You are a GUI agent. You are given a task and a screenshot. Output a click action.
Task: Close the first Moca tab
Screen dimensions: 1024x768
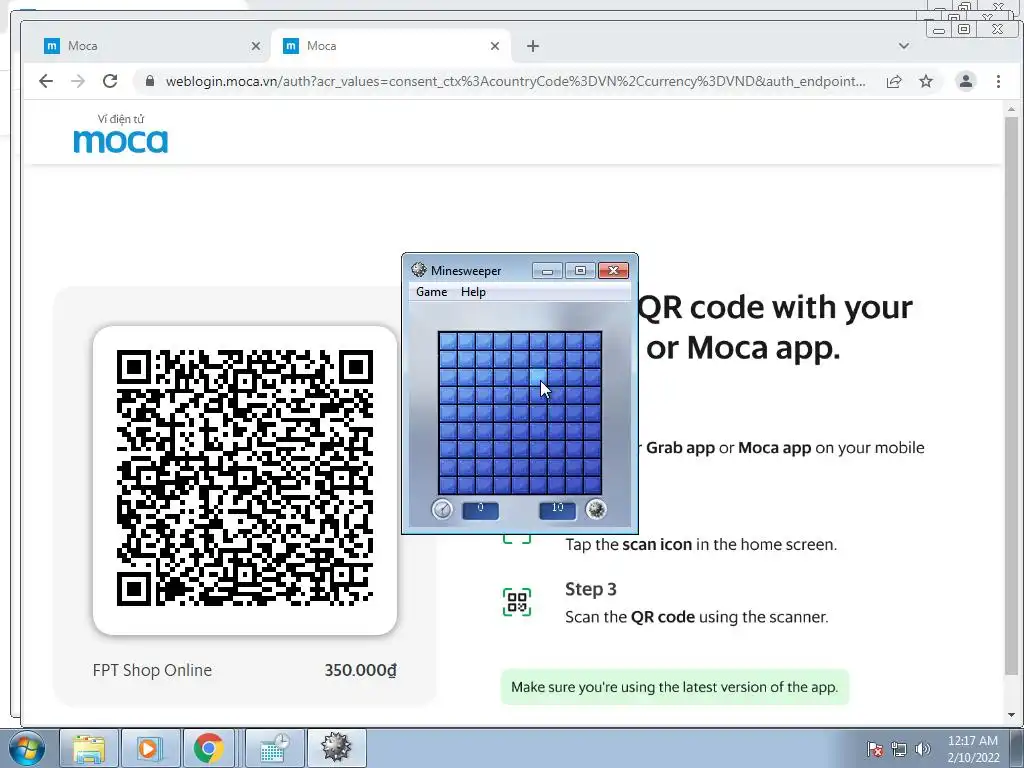[256, 46]
